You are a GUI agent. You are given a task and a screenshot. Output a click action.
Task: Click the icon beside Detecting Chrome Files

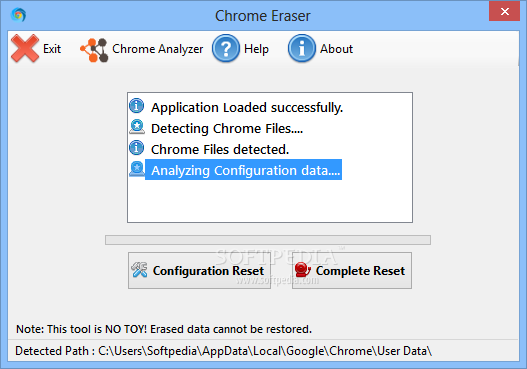tap(137, 127)
